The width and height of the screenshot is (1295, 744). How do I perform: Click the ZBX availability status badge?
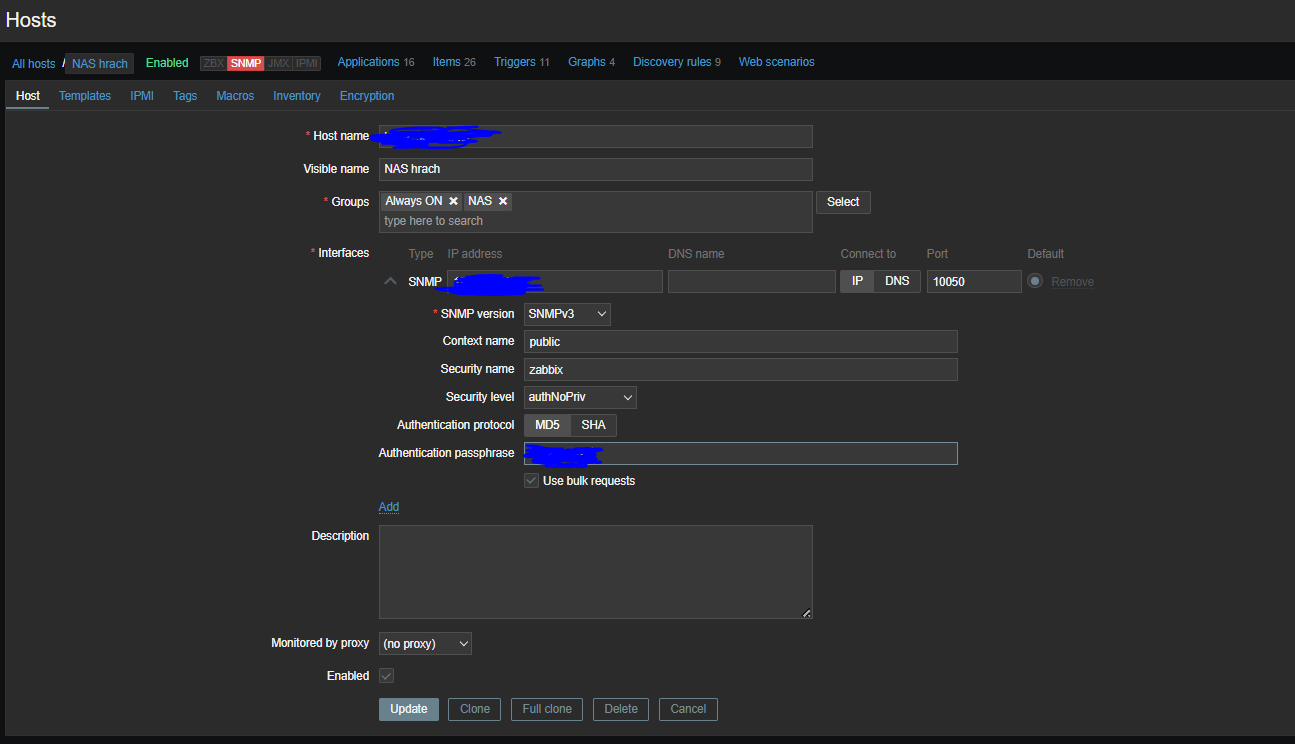click(213, 63)
